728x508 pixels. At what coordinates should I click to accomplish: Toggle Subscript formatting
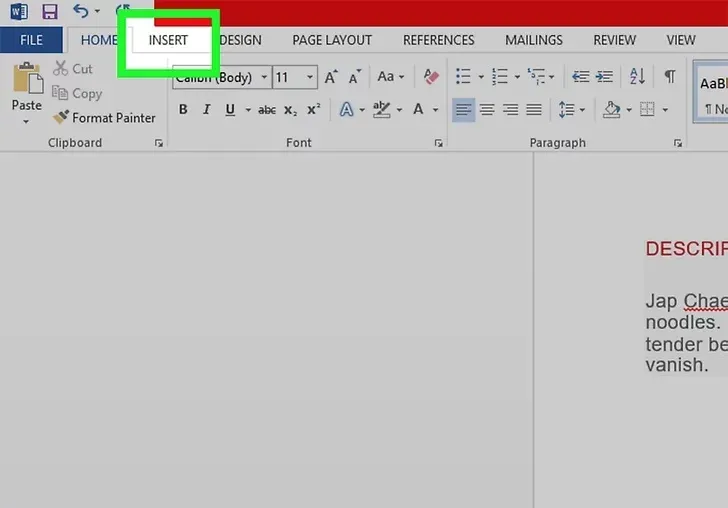(290, 110)
